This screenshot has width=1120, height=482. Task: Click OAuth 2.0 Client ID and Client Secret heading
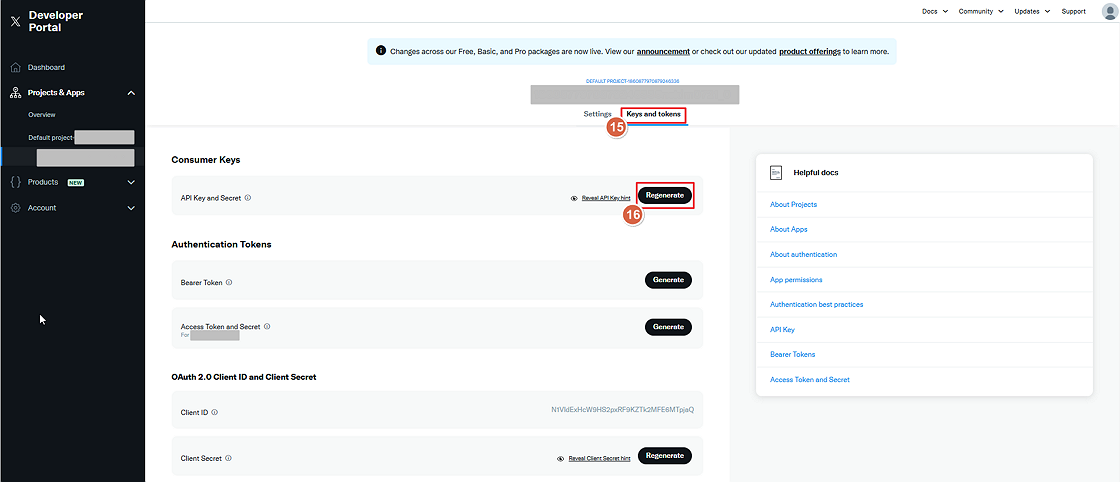tap(244, 376)
